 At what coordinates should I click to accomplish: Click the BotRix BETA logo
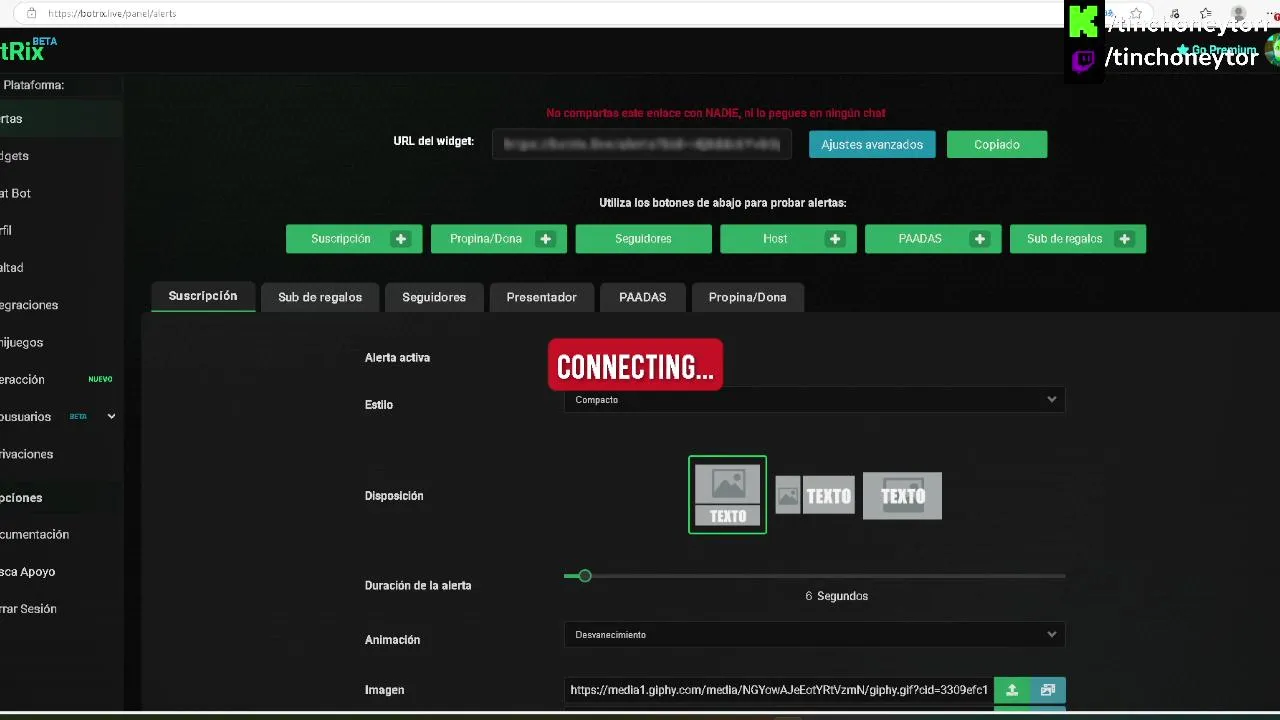(x=28, y=50)
